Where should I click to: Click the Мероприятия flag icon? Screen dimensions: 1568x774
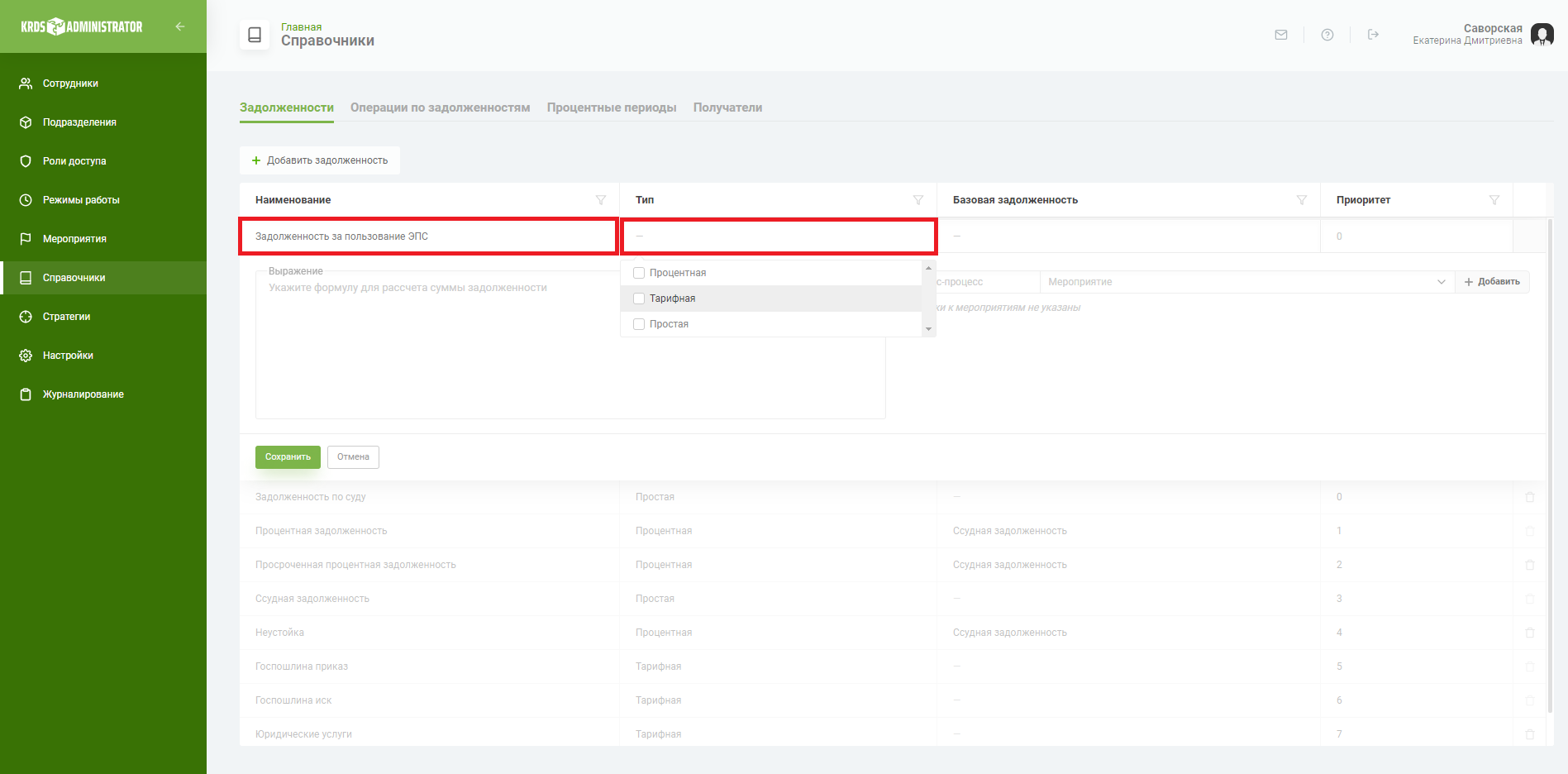point(26,239)
